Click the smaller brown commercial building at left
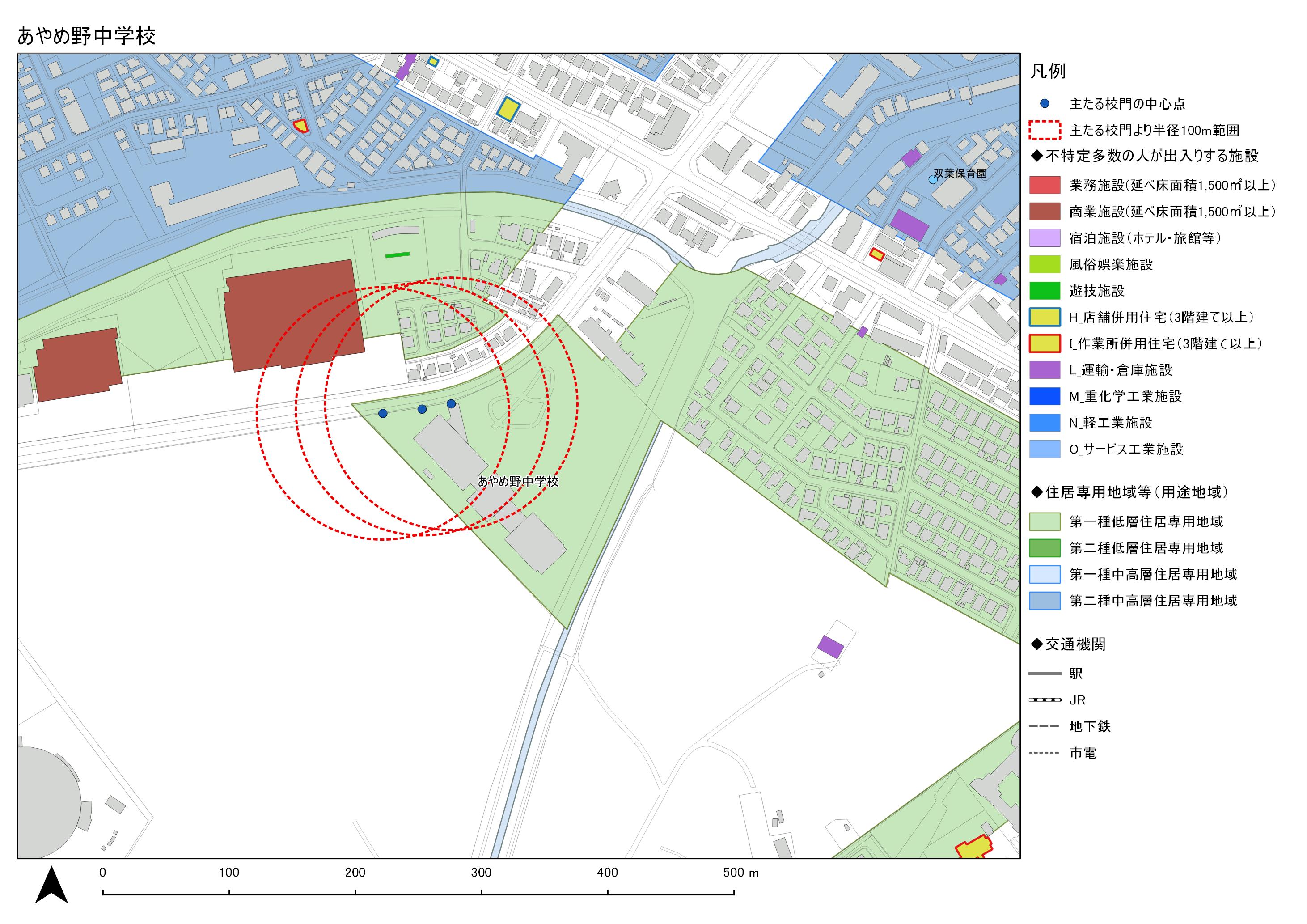Viewport: 1307px width, 924px height. point(78,365)
